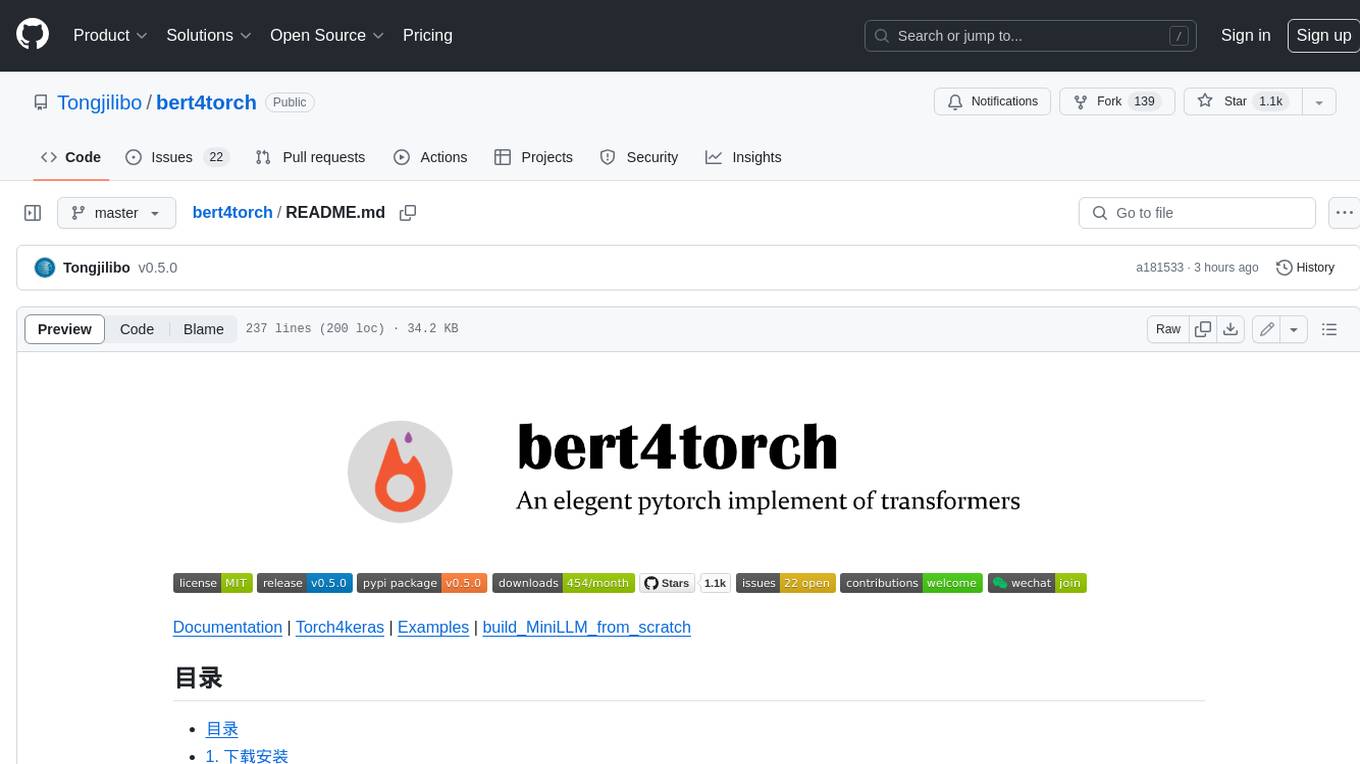The height and width of the screenshot is (764, 1360).
Task: Open the Raw file view
Action: point(1168,329)
